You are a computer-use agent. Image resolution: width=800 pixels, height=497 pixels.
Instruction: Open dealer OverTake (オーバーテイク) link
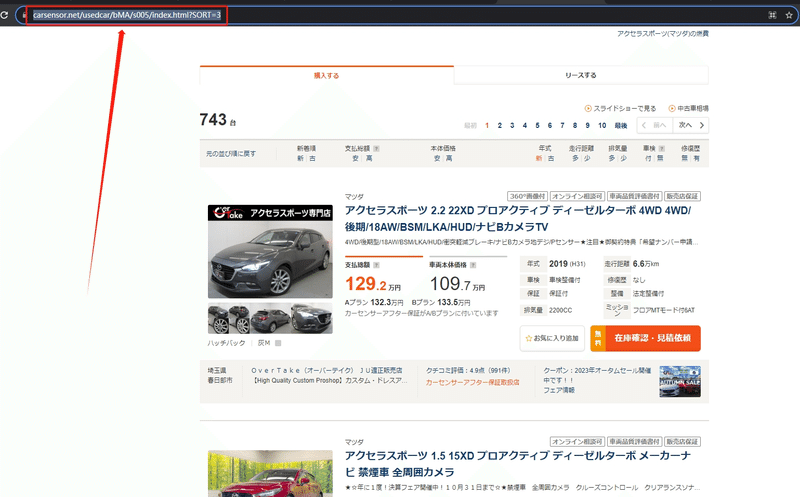[327, 370]
